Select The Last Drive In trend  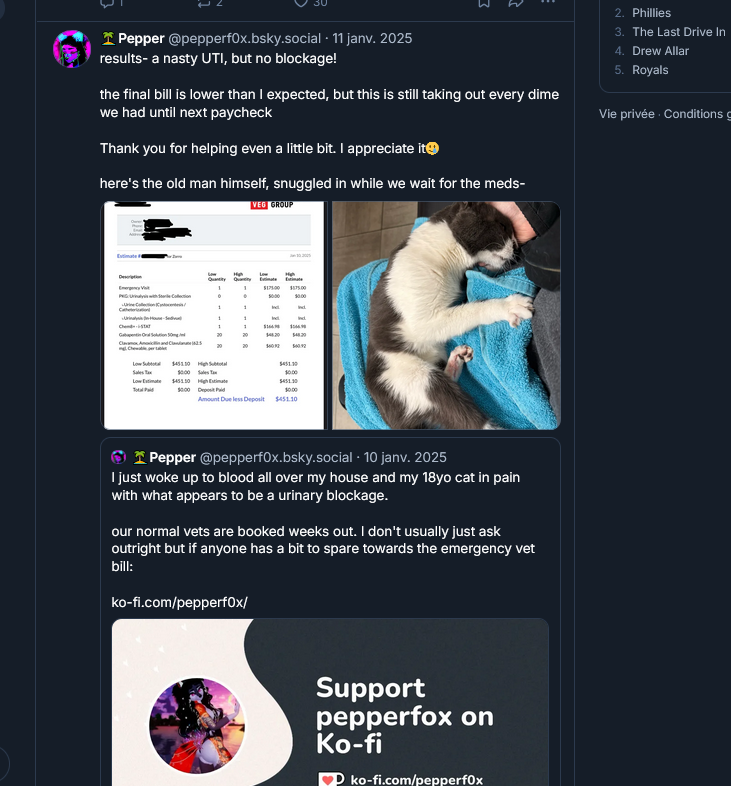678,32
